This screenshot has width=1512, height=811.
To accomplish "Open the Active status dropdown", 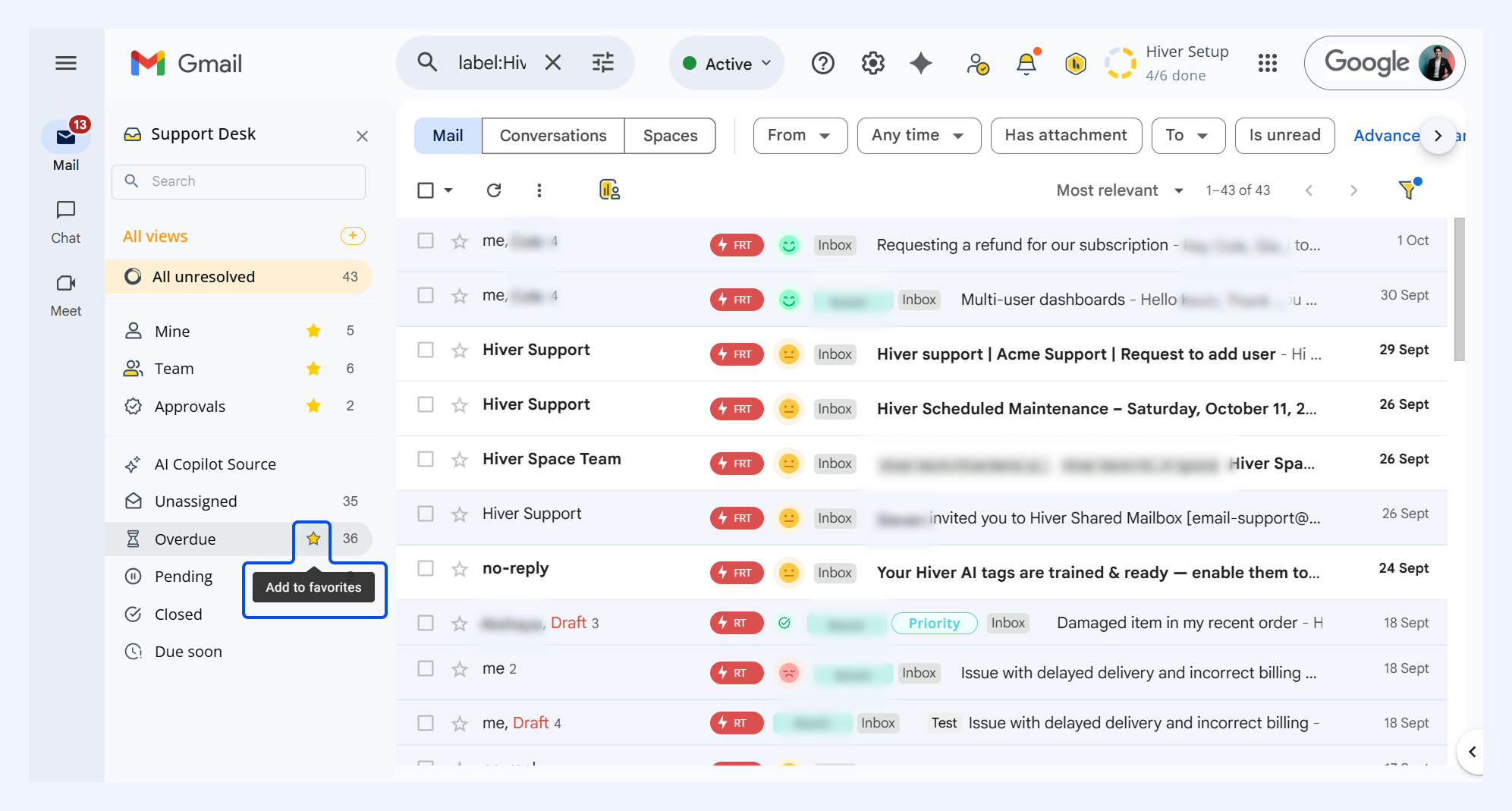I will coord(727,64).
